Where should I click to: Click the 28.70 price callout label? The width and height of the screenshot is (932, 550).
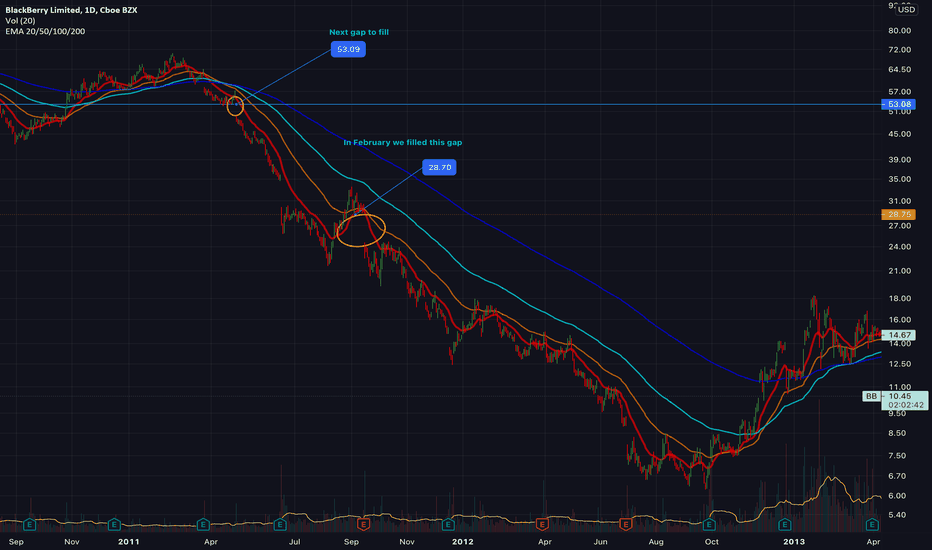[439, 167]
